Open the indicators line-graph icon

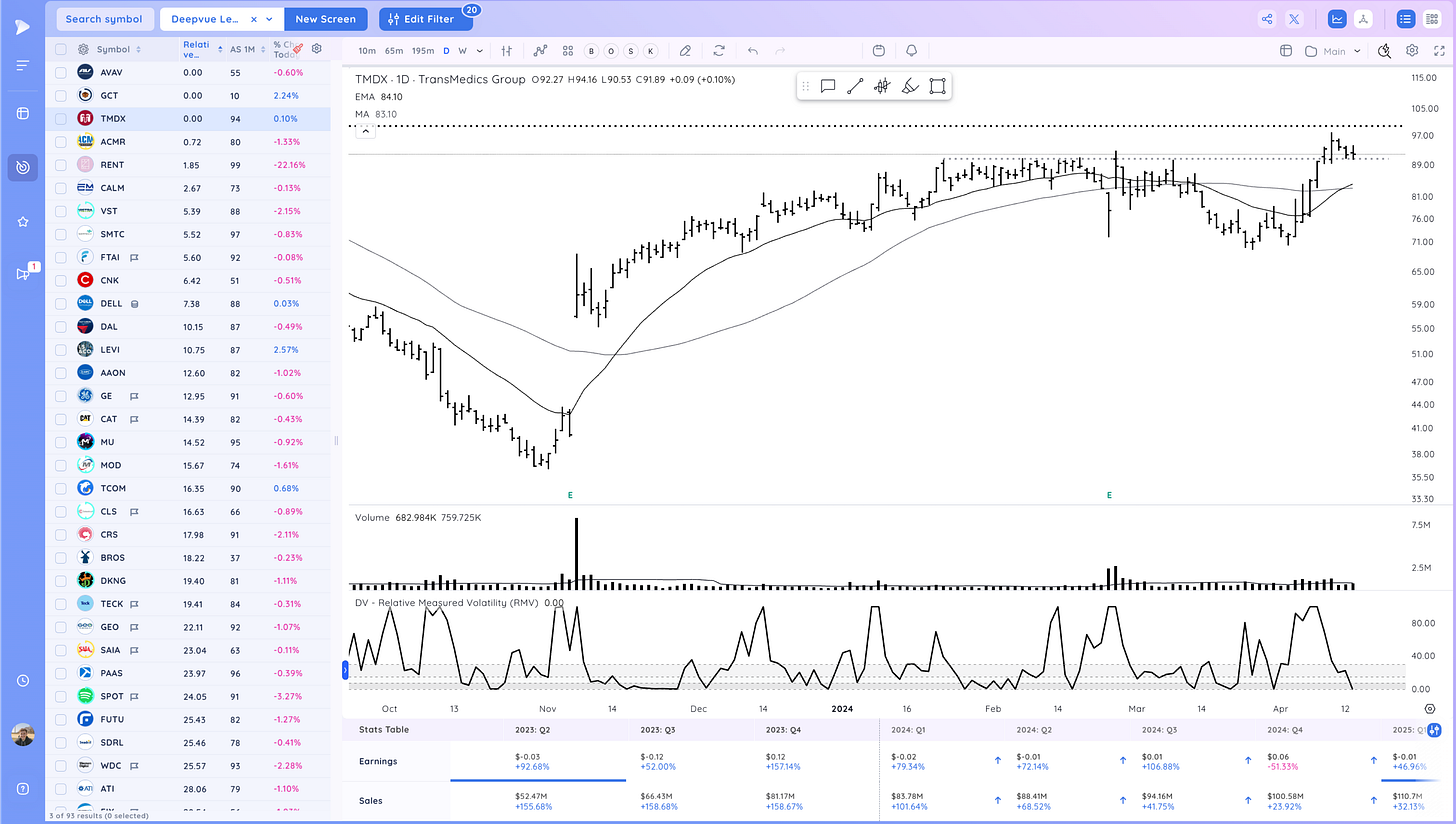pos(541,51)
